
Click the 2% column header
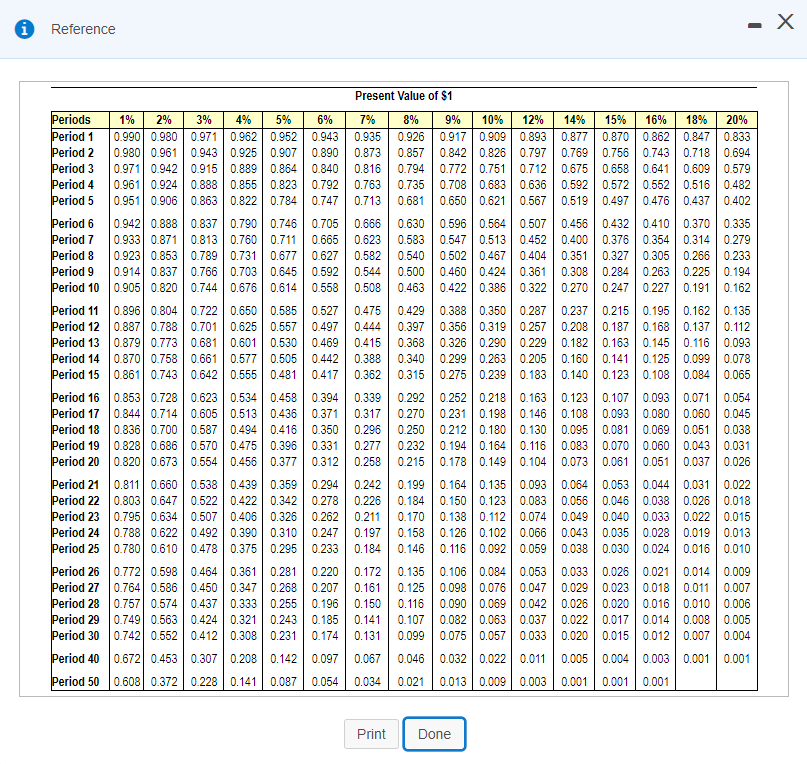[164, 120]
